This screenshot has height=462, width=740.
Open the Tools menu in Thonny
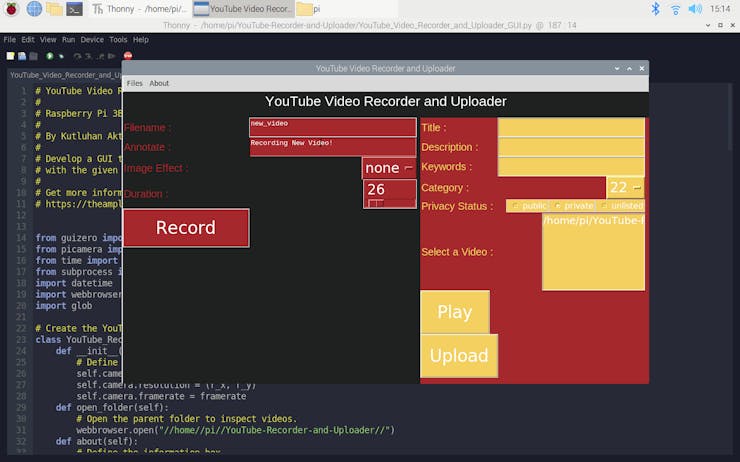pos(118,40)
